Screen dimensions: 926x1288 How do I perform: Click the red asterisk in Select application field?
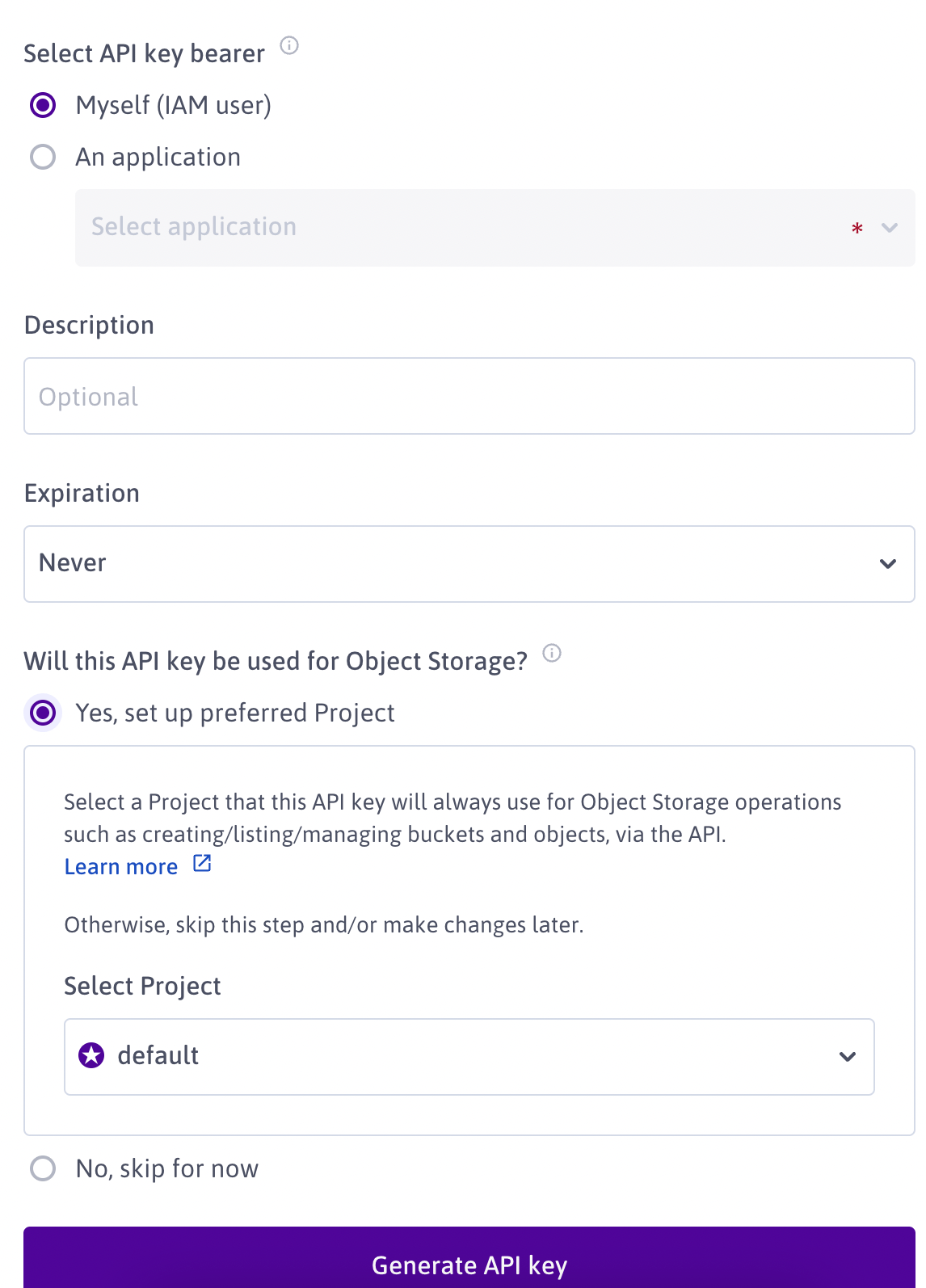tap(857, 229)
